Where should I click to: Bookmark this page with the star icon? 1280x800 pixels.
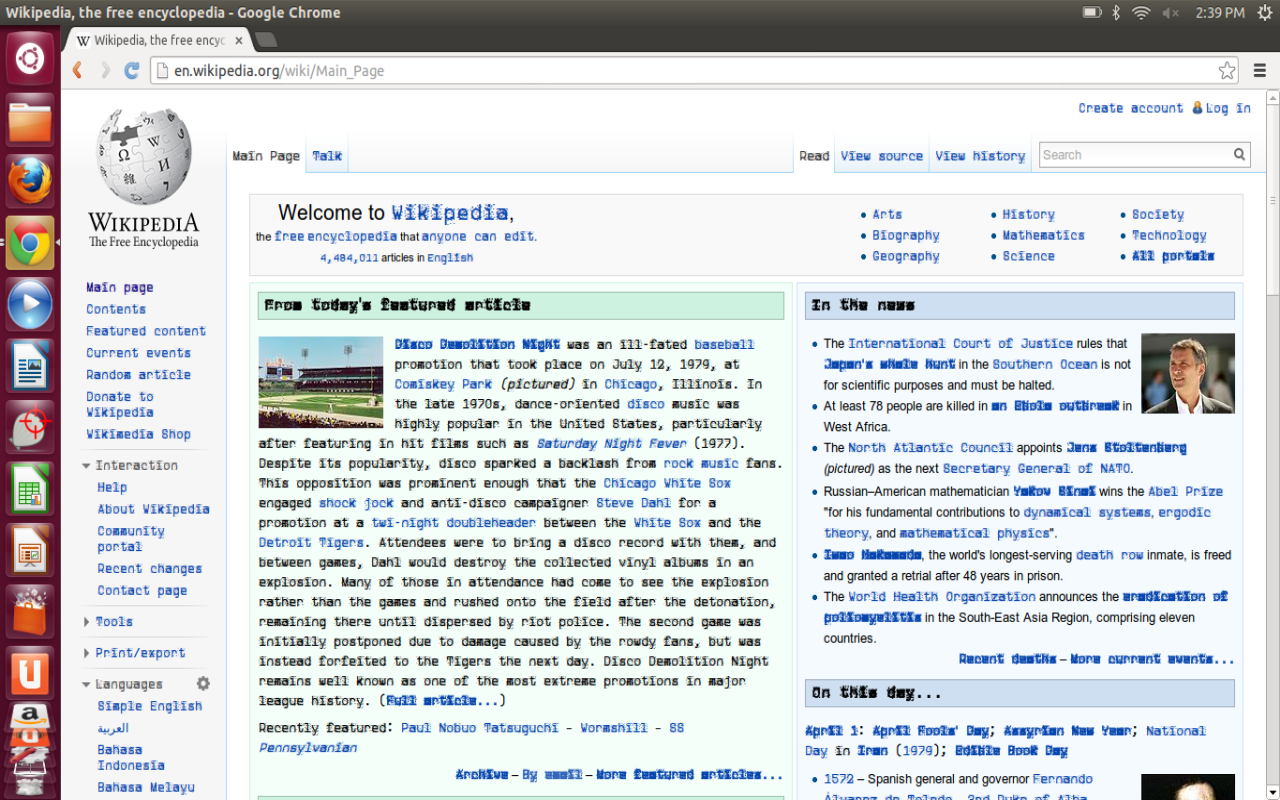point(1227,71)
